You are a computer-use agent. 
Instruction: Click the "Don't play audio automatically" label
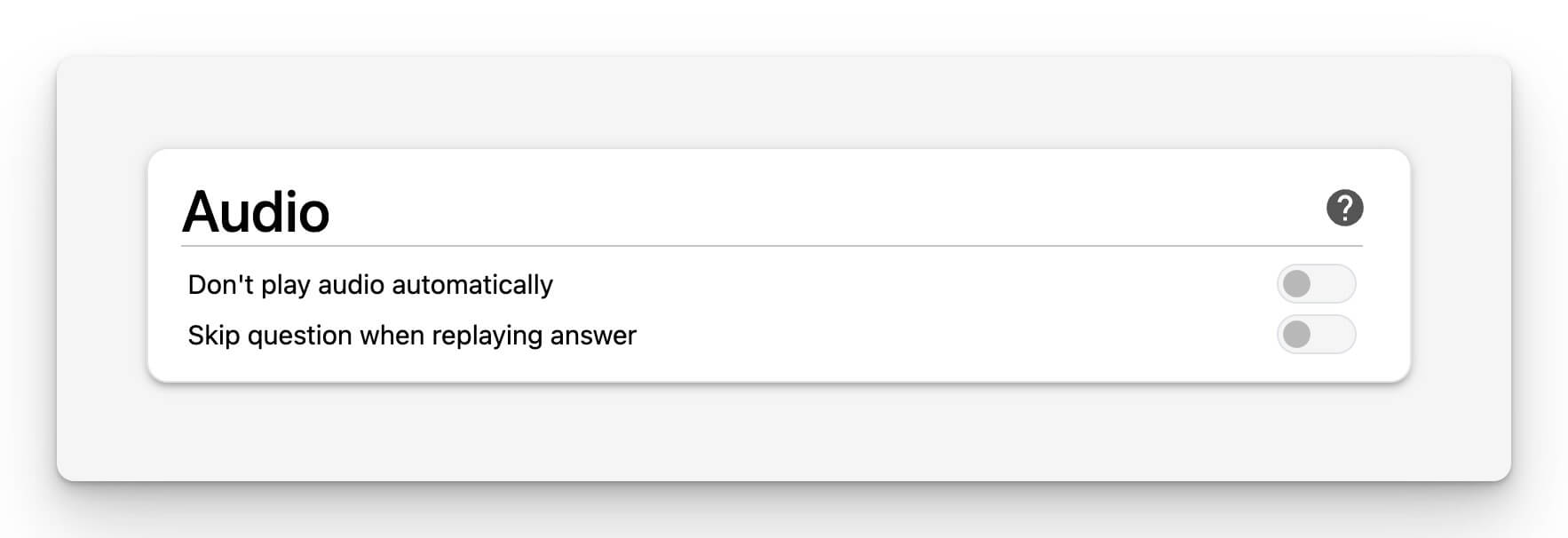coord(370,285)
